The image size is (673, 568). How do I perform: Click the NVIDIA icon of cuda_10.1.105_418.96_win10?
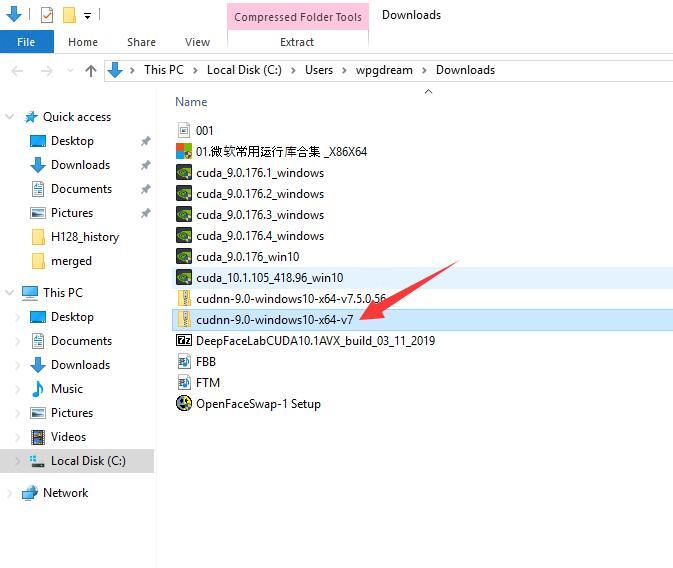(x=184, y=277)
